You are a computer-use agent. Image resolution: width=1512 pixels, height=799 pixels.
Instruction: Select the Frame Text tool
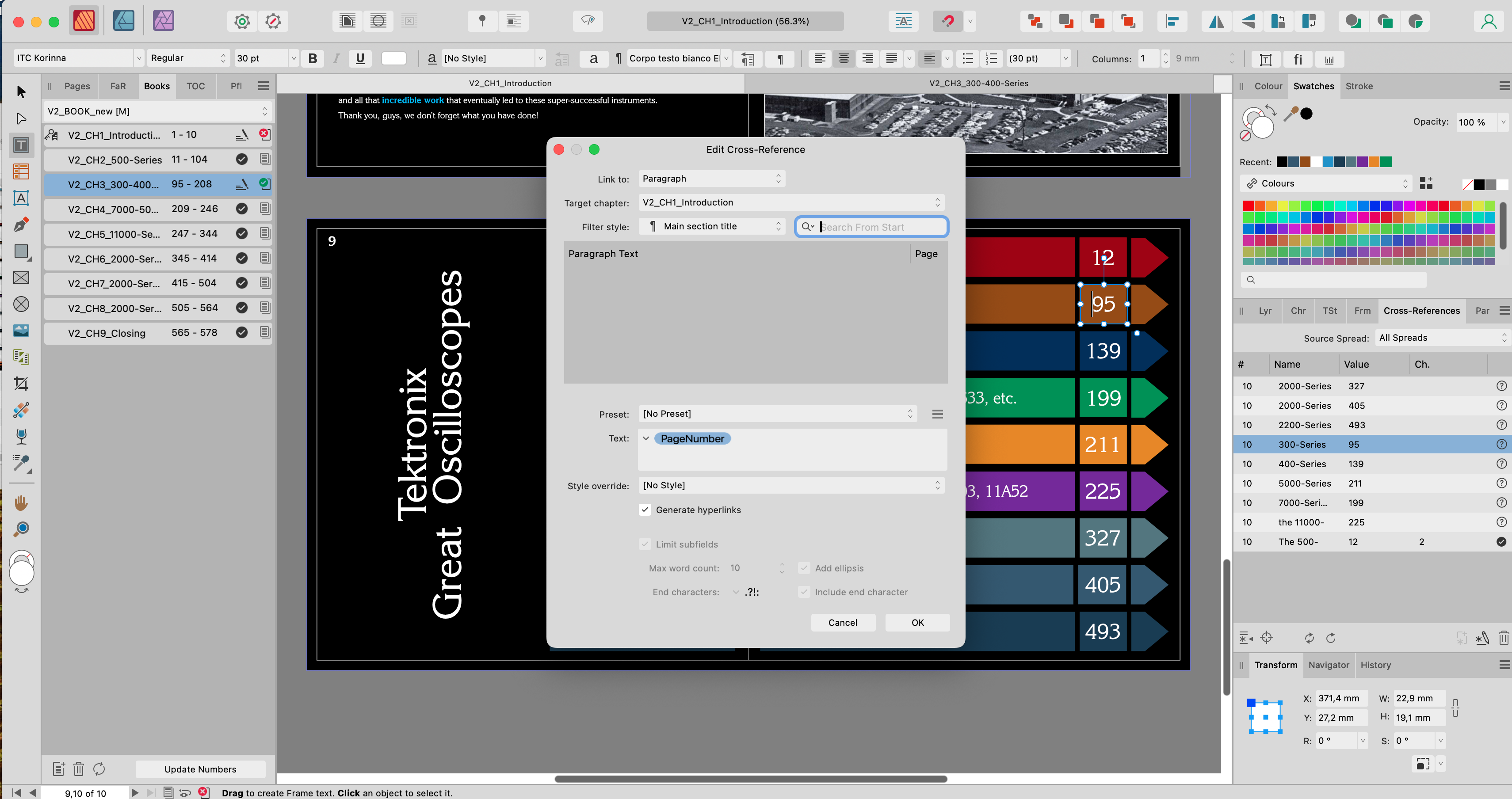point(21,145)
